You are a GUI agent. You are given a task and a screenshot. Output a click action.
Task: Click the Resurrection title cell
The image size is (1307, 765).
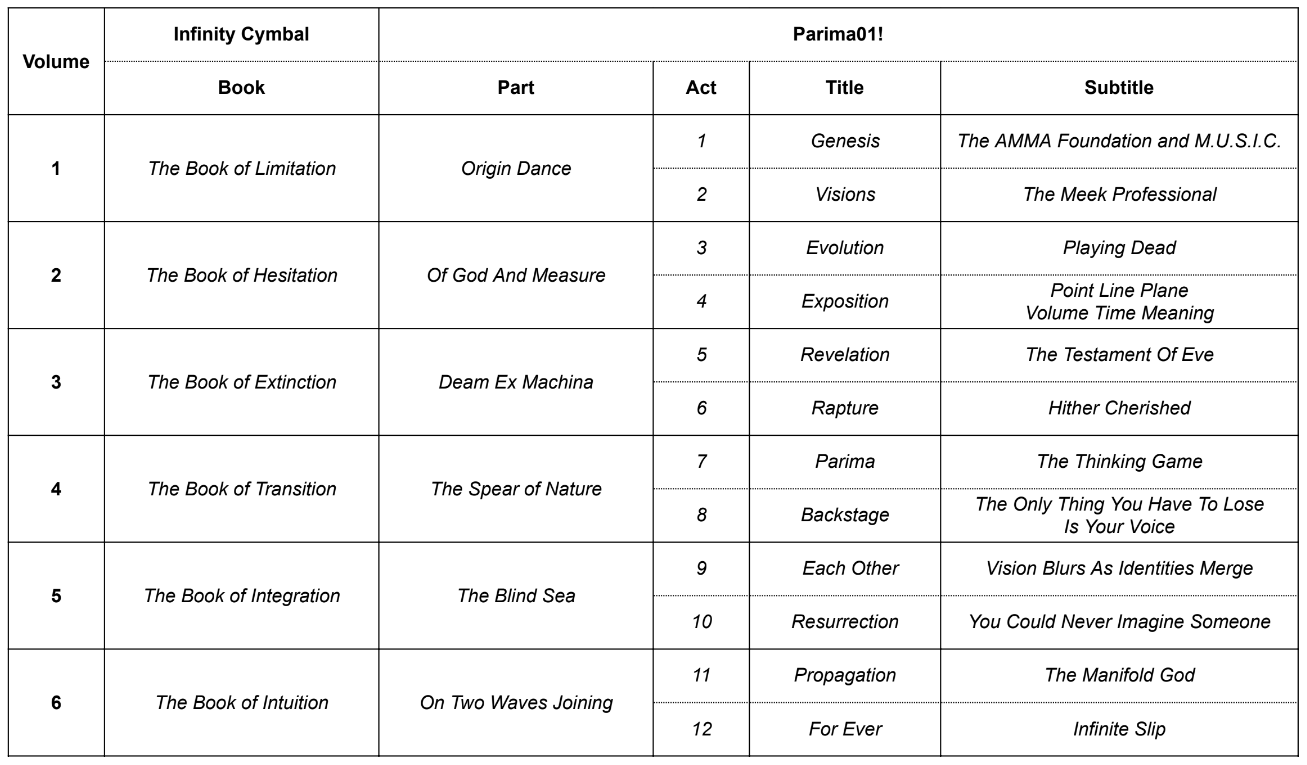point(845,622)
